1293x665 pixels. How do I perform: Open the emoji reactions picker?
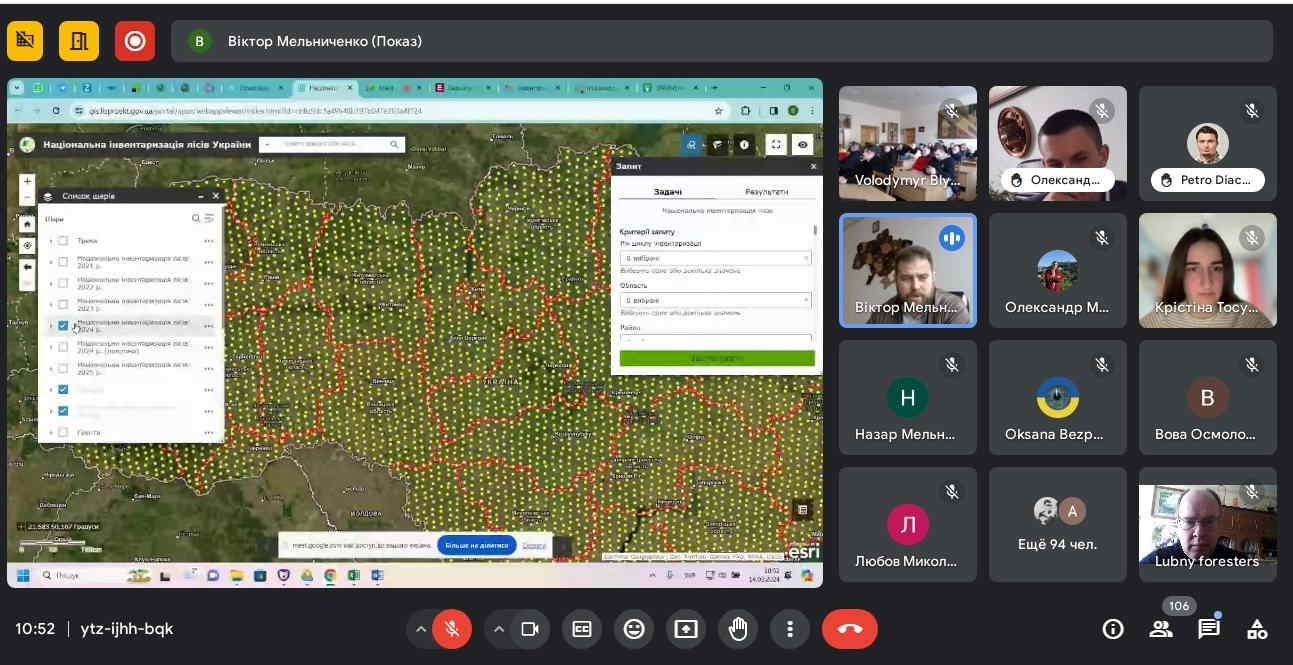pos(634,629)
